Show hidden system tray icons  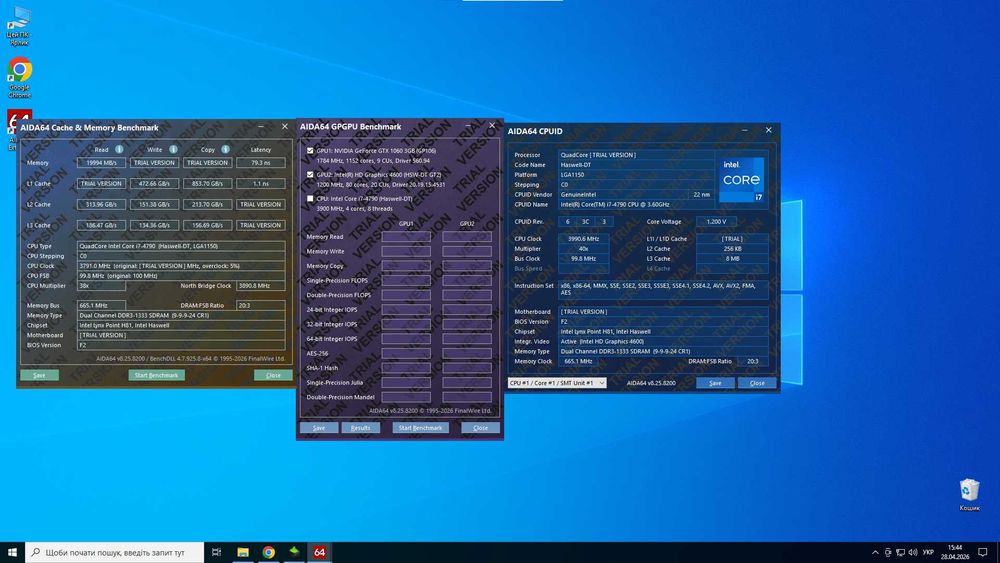tap(875, 552)
